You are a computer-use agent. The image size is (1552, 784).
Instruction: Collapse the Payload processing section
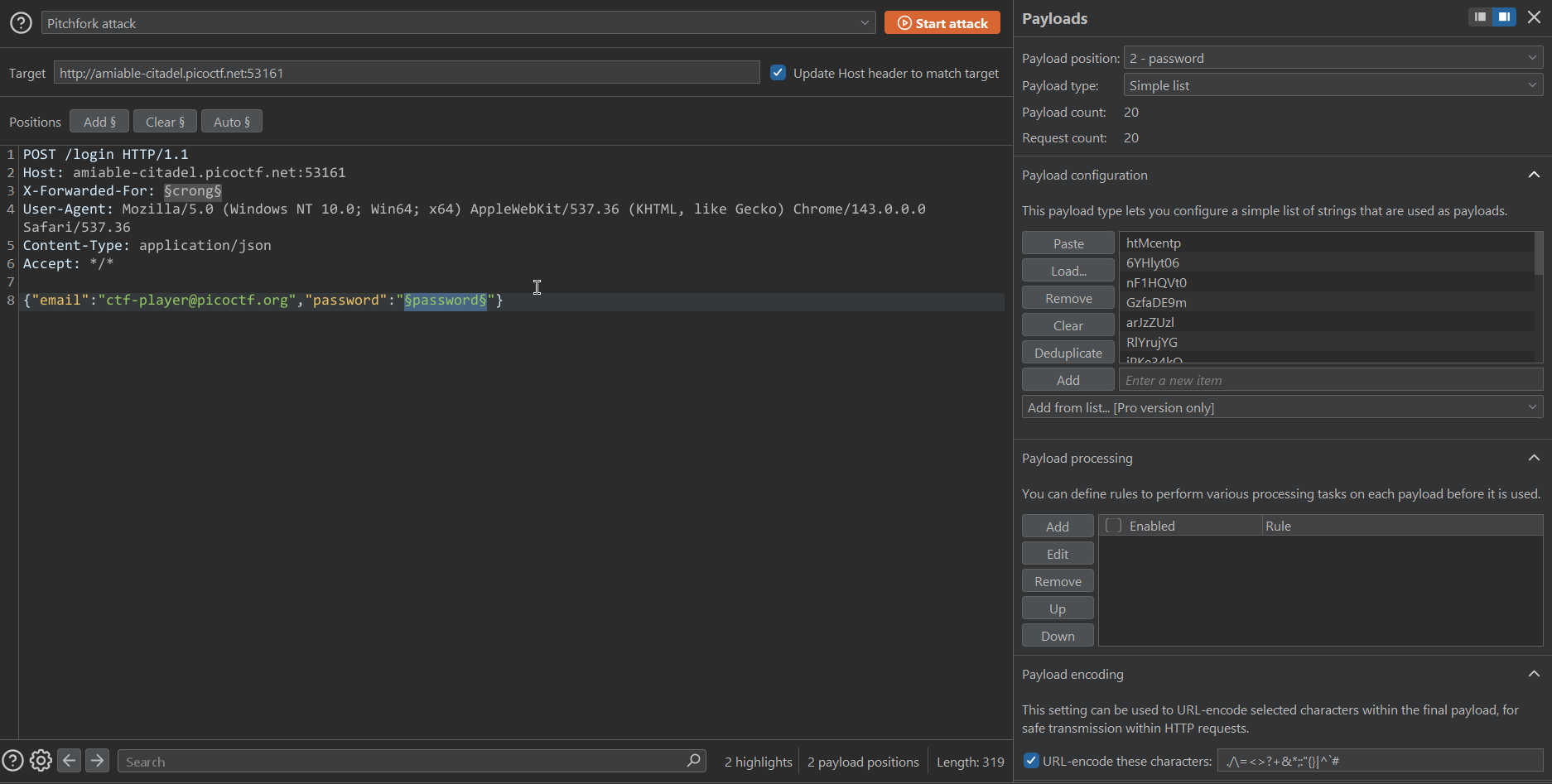[1533, 458]
